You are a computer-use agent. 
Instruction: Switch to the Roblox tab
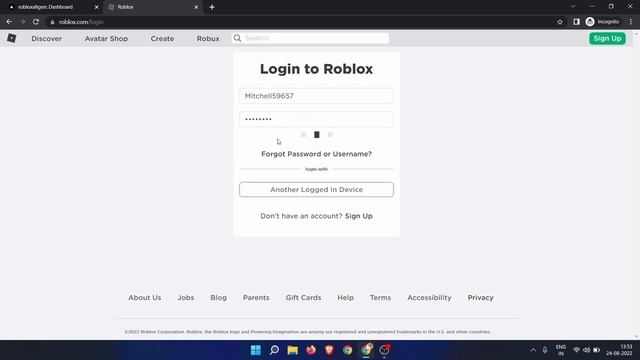click(153, 7)
